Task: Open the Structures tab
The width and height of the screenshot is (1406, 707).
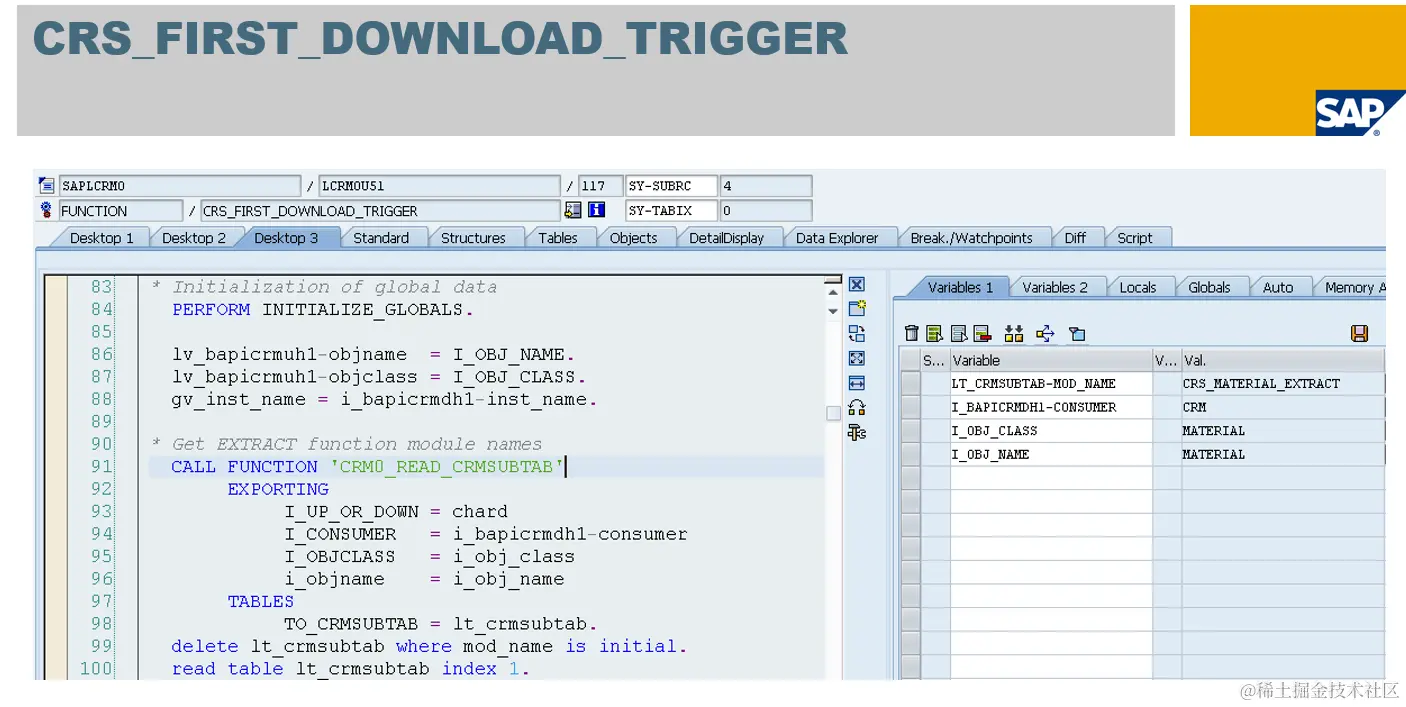Action: (473, 238)
